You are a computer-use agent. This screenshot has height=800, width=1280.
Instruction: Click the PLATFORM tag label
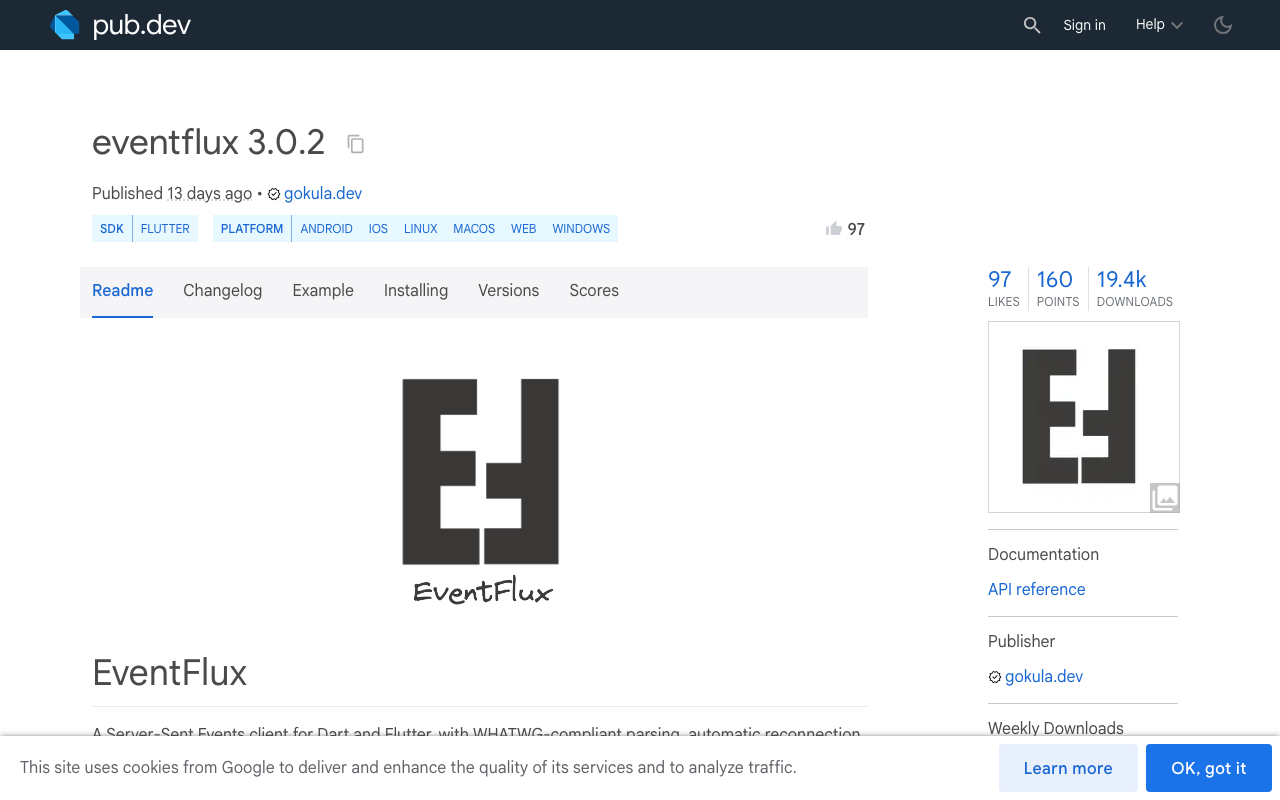[x=252, y=229]
